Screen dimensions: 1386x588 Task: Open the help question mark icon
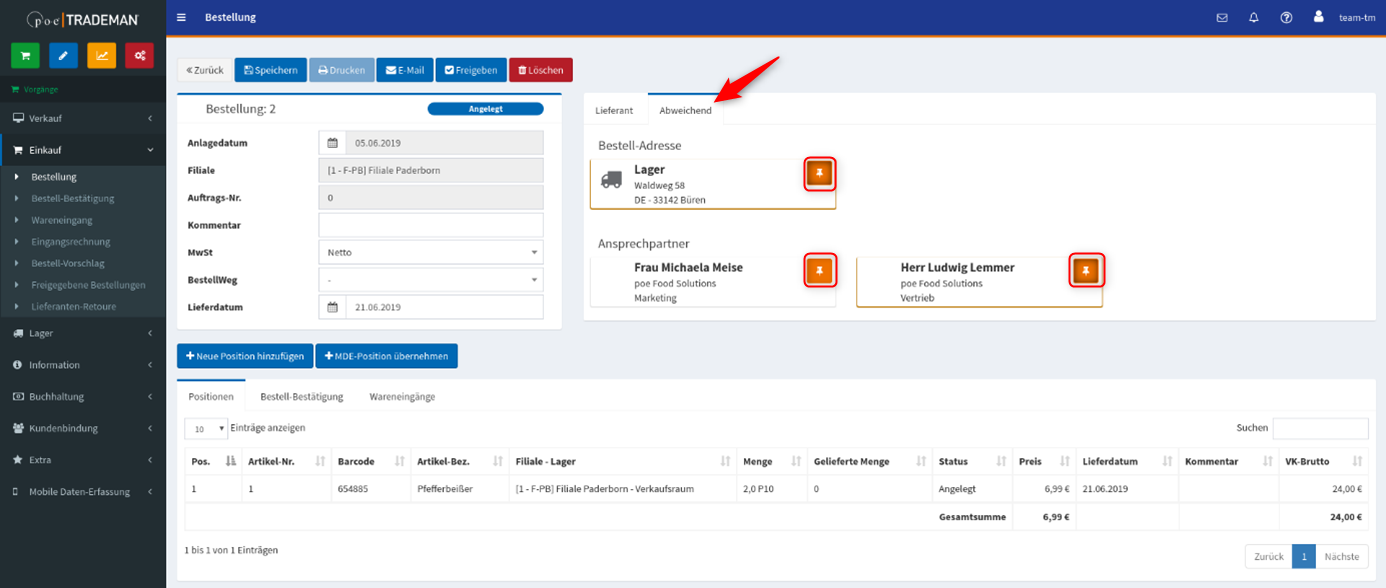pyautogui.click(x=1286, y=18)
